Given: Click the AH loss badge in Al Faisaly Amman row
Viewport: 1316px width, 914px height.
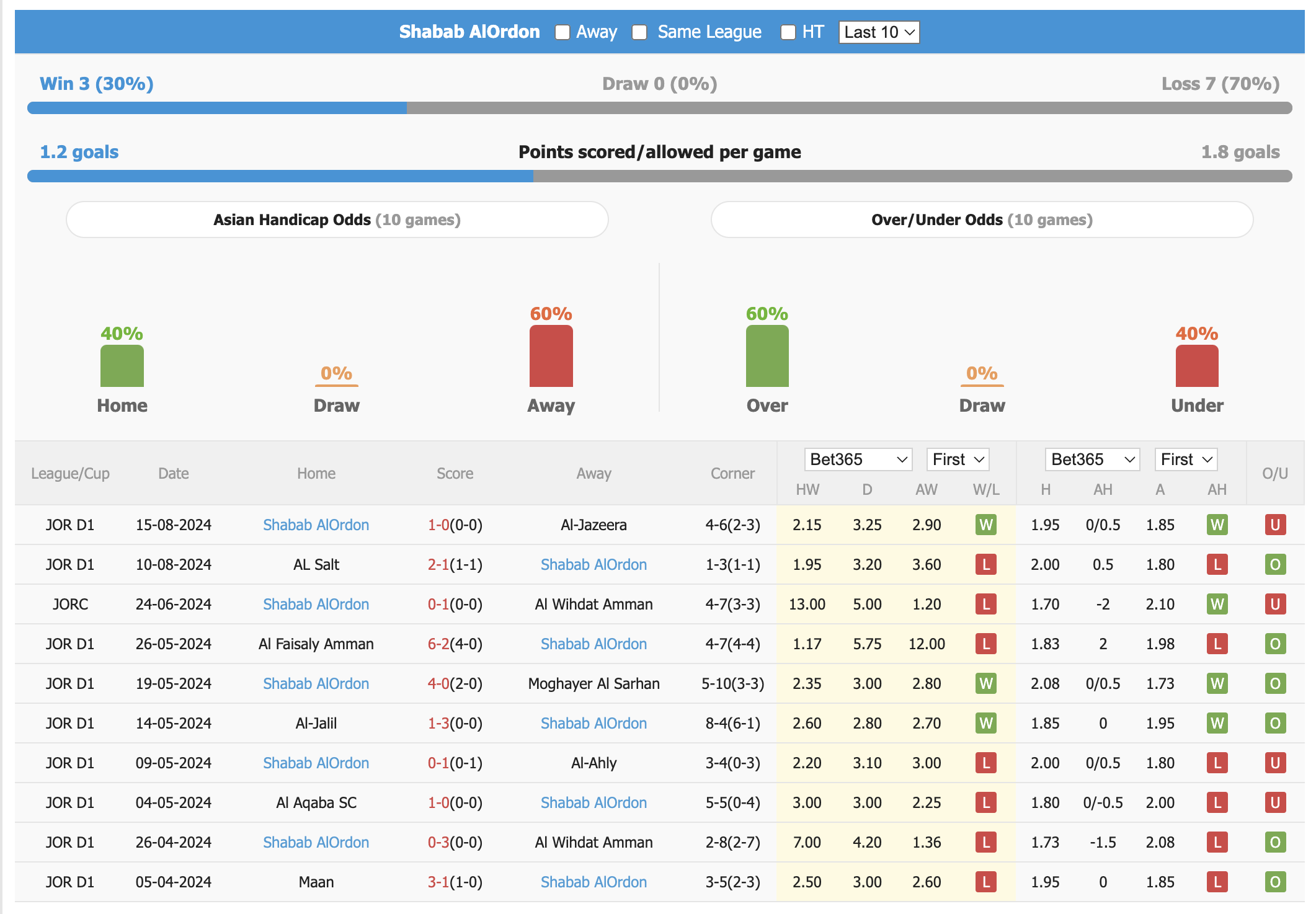Looking at the screenshot, I should click(x=1217, y=644).
